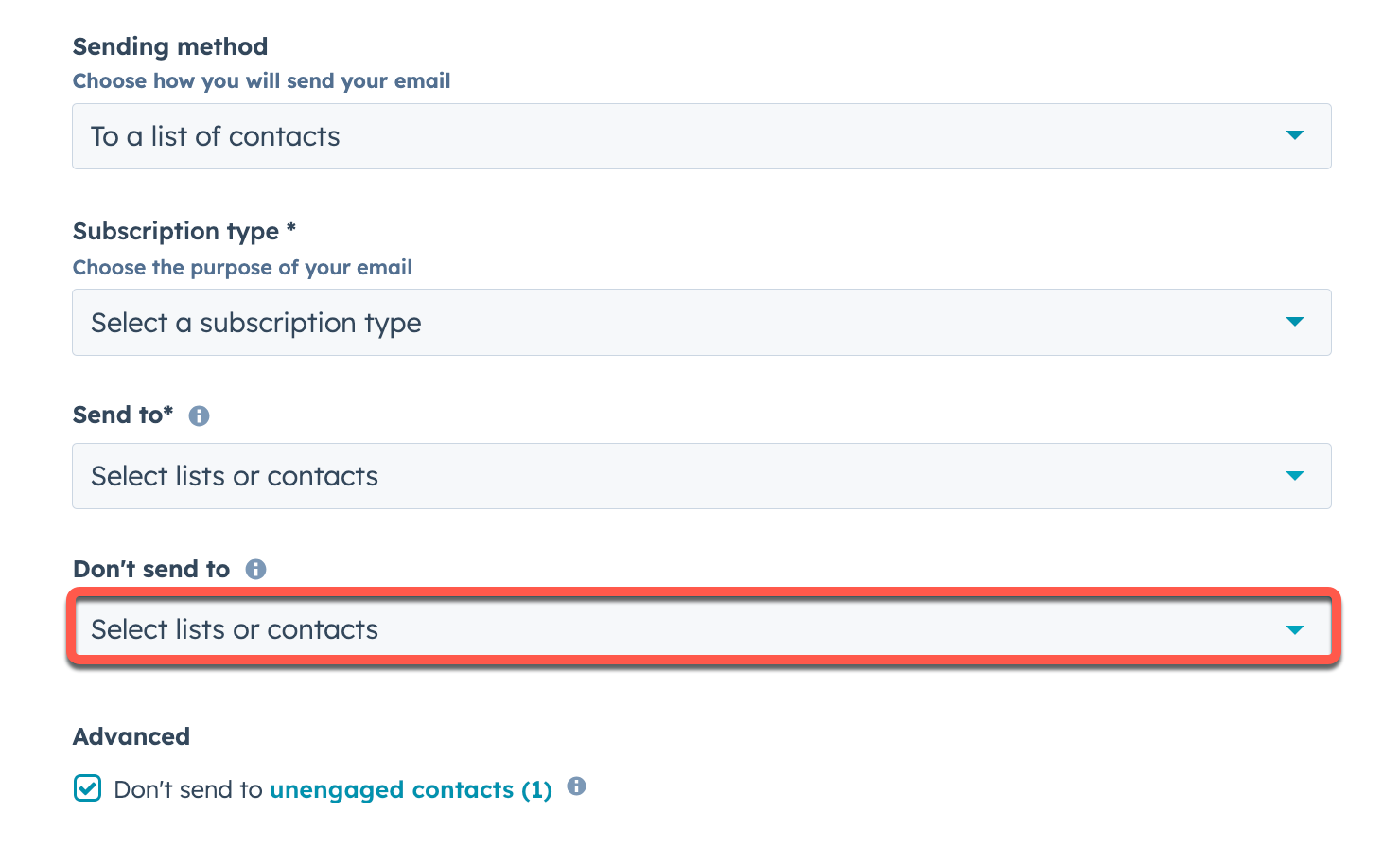Click the Subscription type dropdown arrow
Screen dimensions: 1400x865
[1294, 322]
